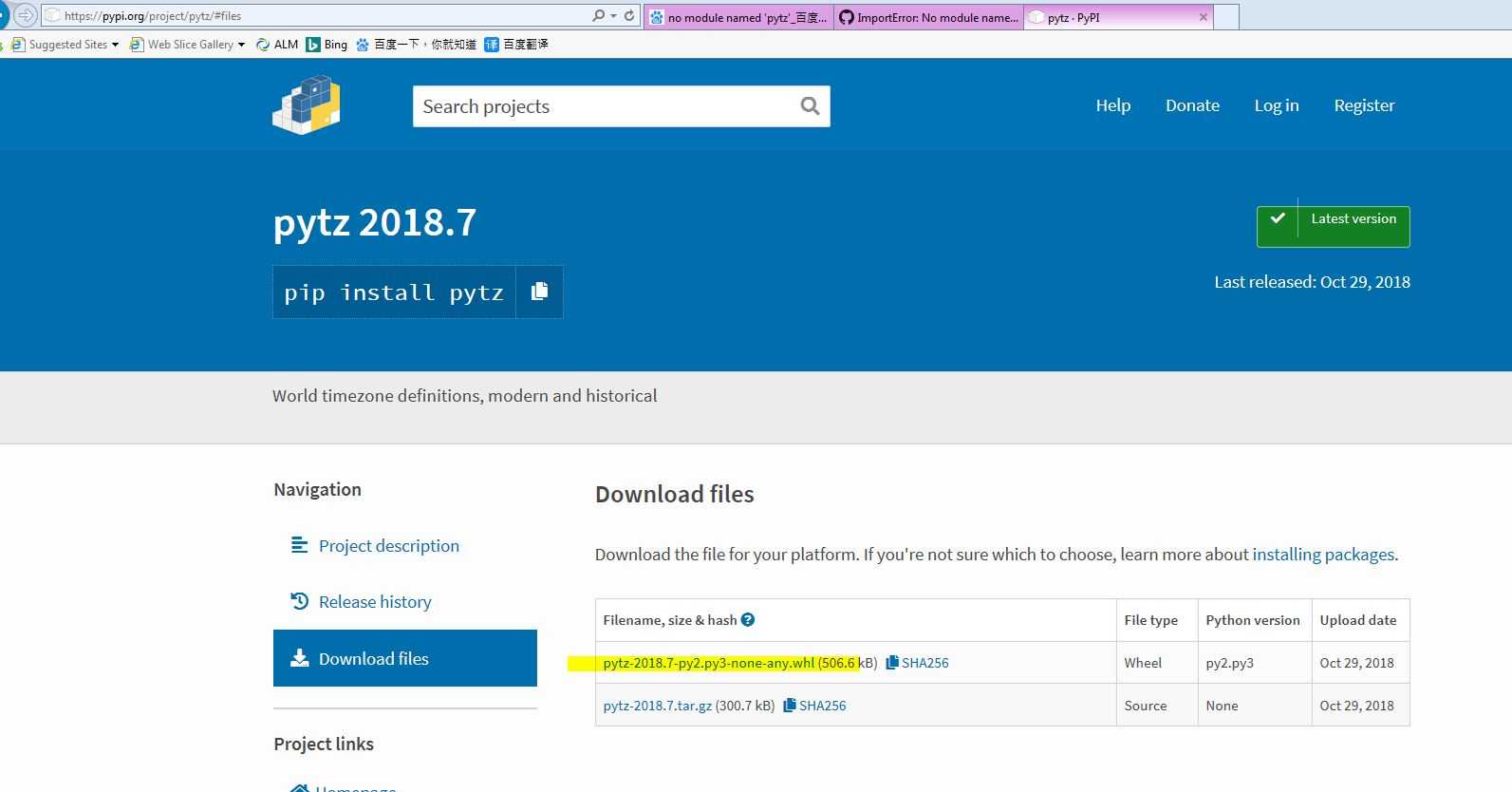Click the Download files arrow icon
This screenshot has height=792, width=1512.
(300, 658)
